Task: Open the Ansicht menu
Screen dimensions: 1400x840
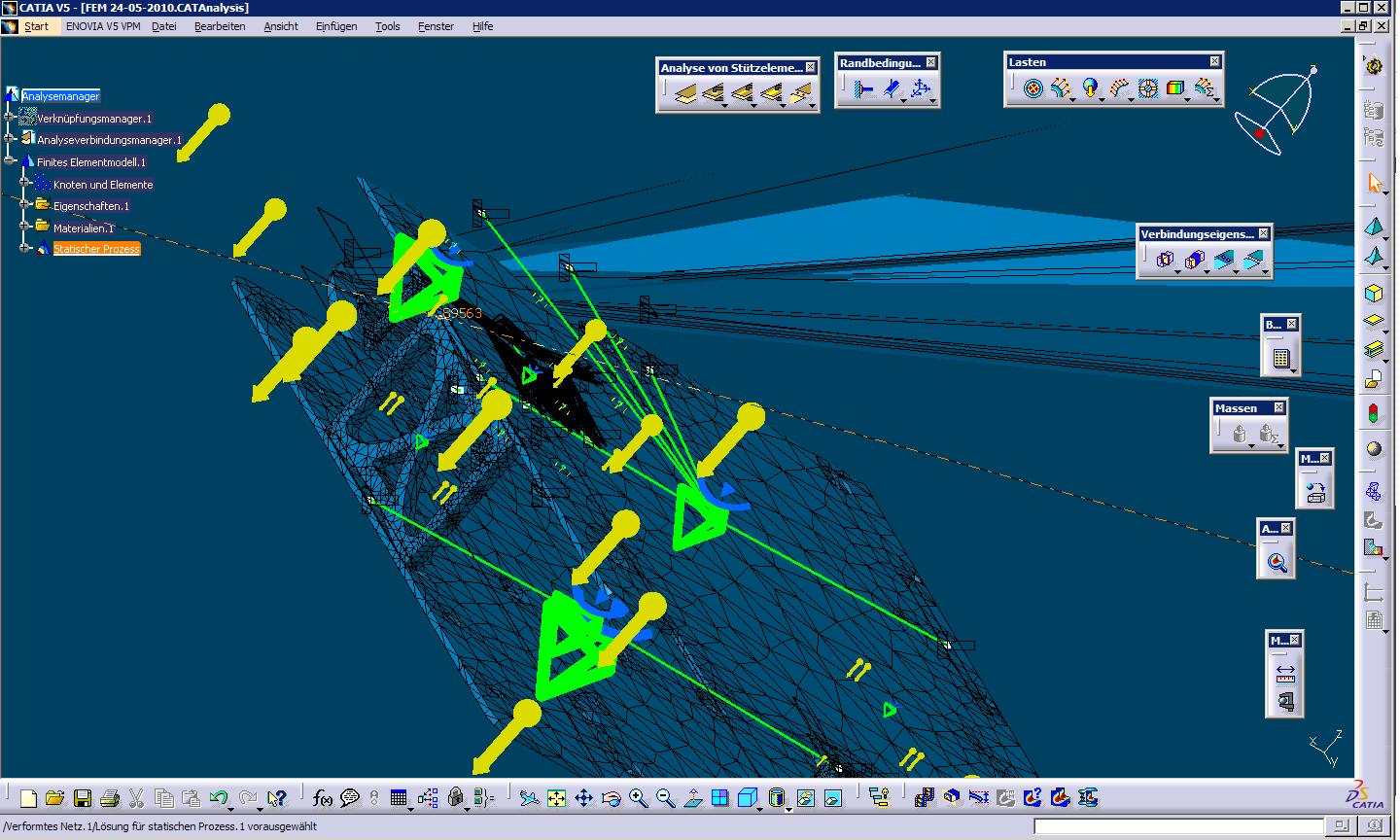Action: pos(281,26)
